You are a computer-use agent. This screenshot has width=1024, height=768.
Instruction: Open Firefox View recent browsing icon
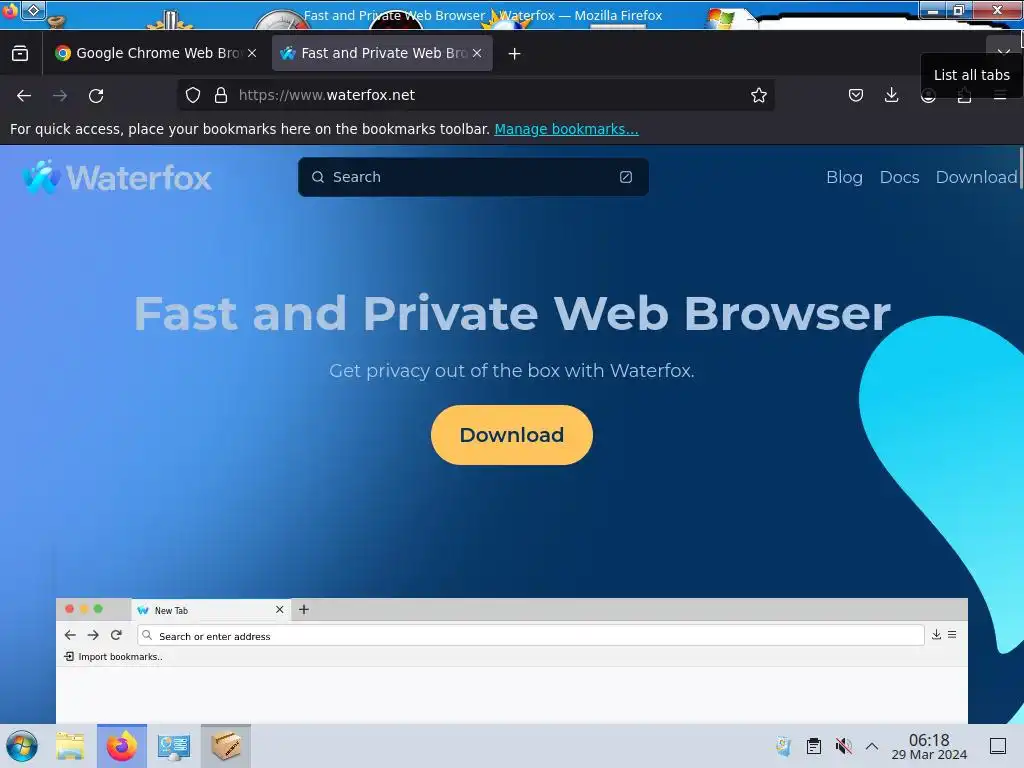pyautogui.click(x=20, y=54)
